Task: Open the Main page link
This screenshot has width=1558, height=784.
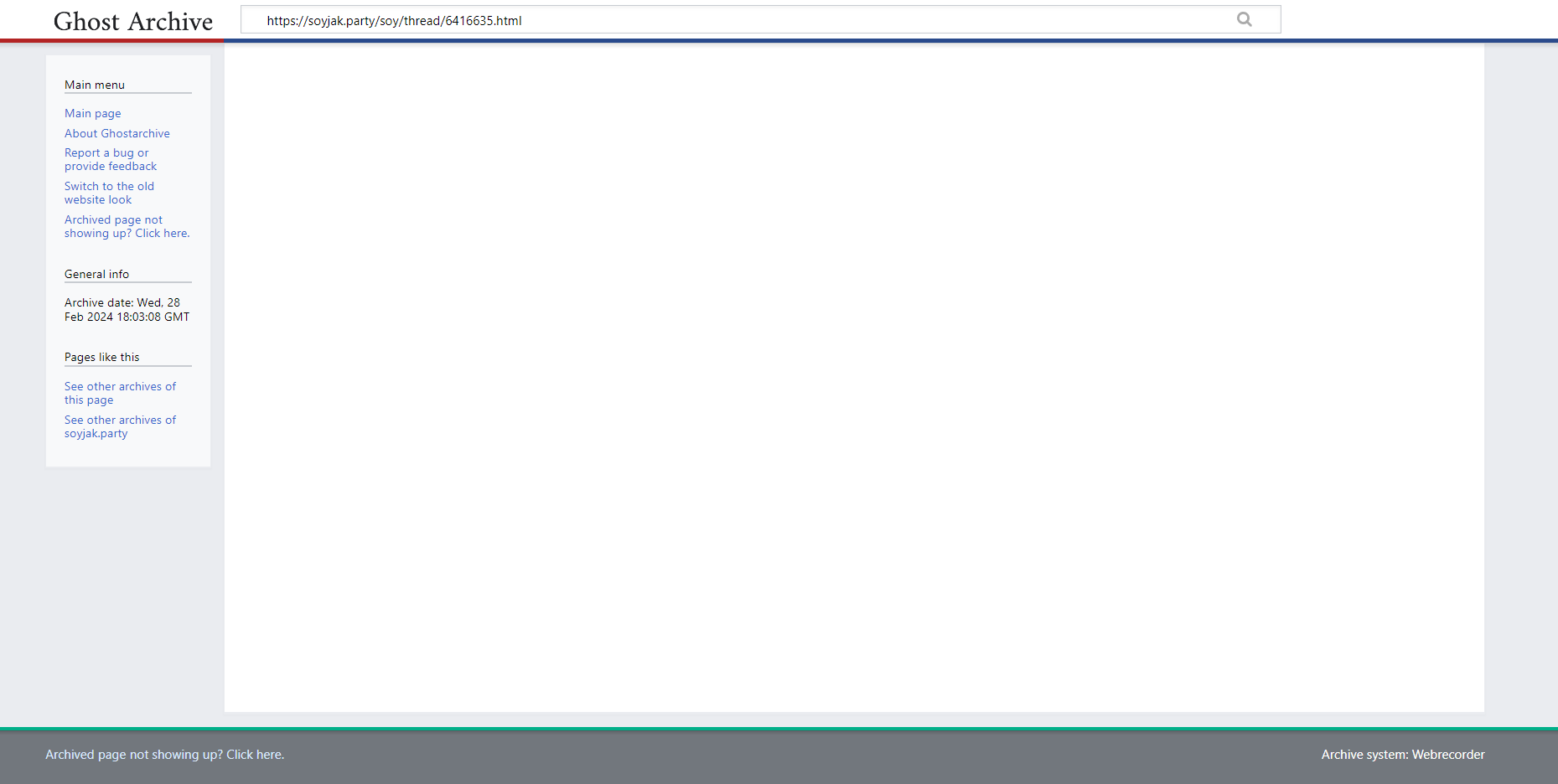Action: pos(93,113)
